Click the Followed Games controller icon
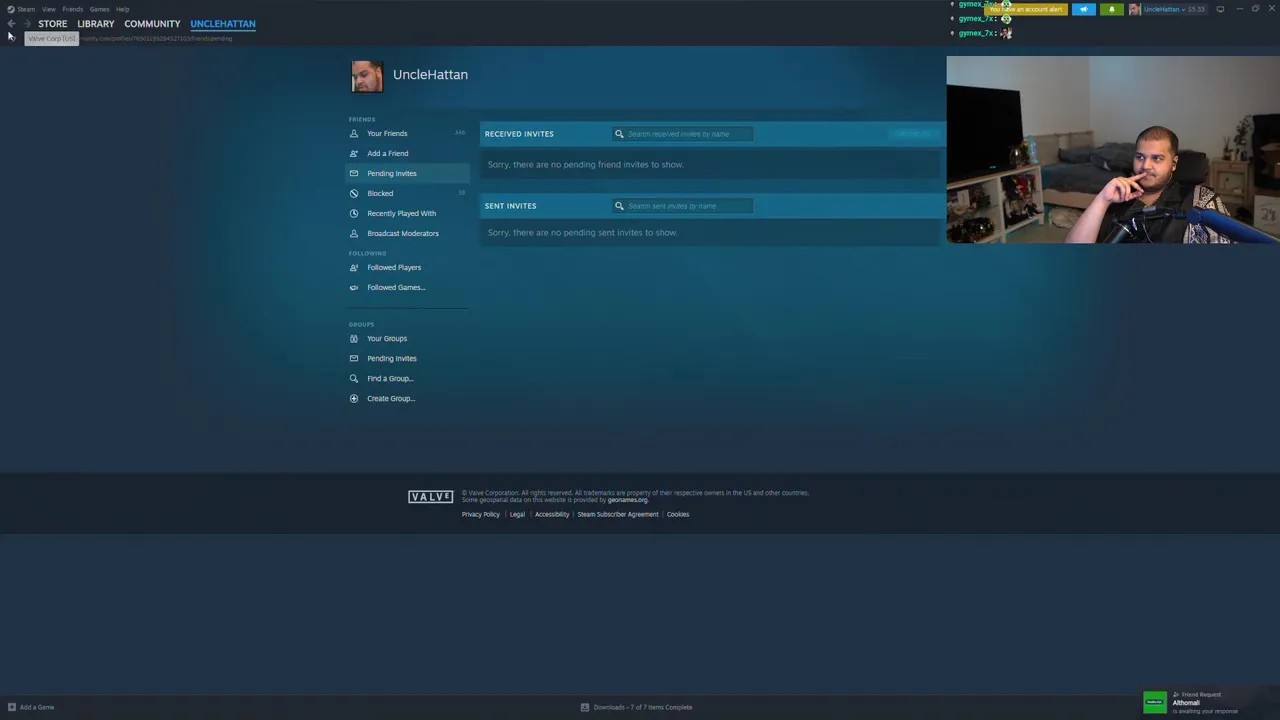Viewport: 1280px width, 720px height. pyautogui.click(x=354, y=287)
